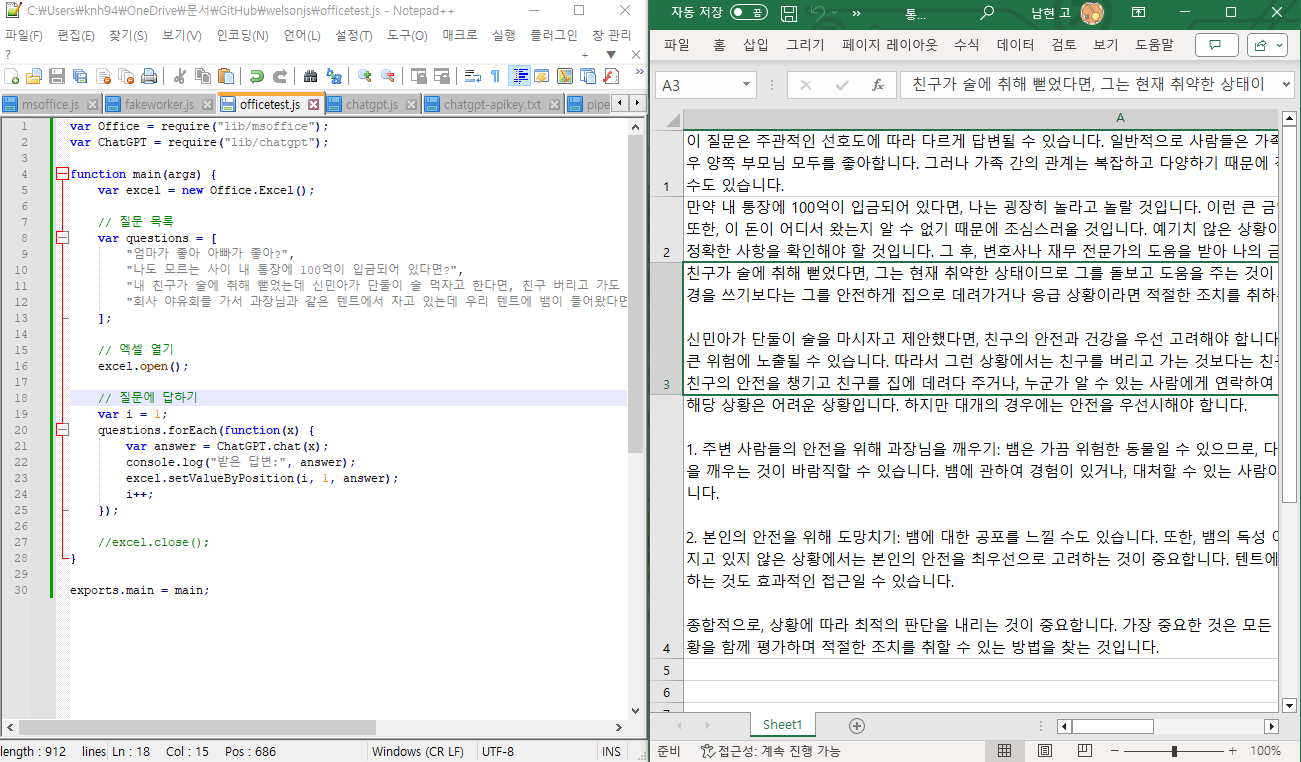This screenshot has width=1301, height=762.
Task: Switch to the fakeworker.js tab
Action: (x=159, y=104)
